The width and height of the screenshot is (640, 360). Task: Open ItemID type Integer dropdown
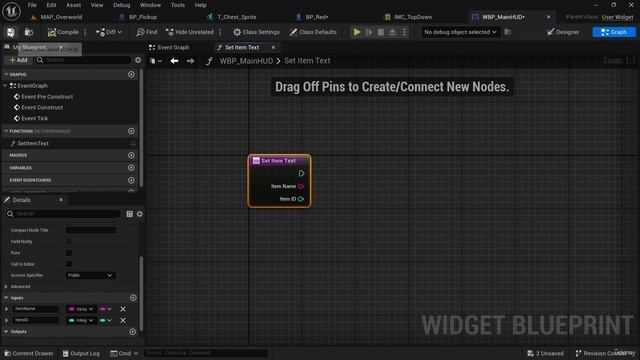click(81, 320)
